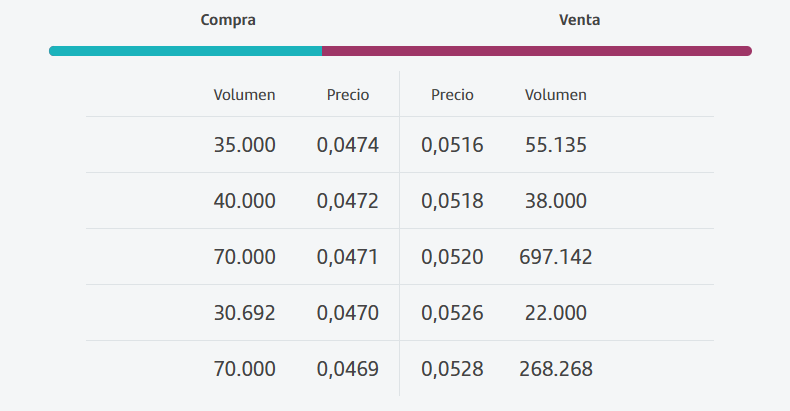Click the magenta Venta portion of bar

click(537, 51)
